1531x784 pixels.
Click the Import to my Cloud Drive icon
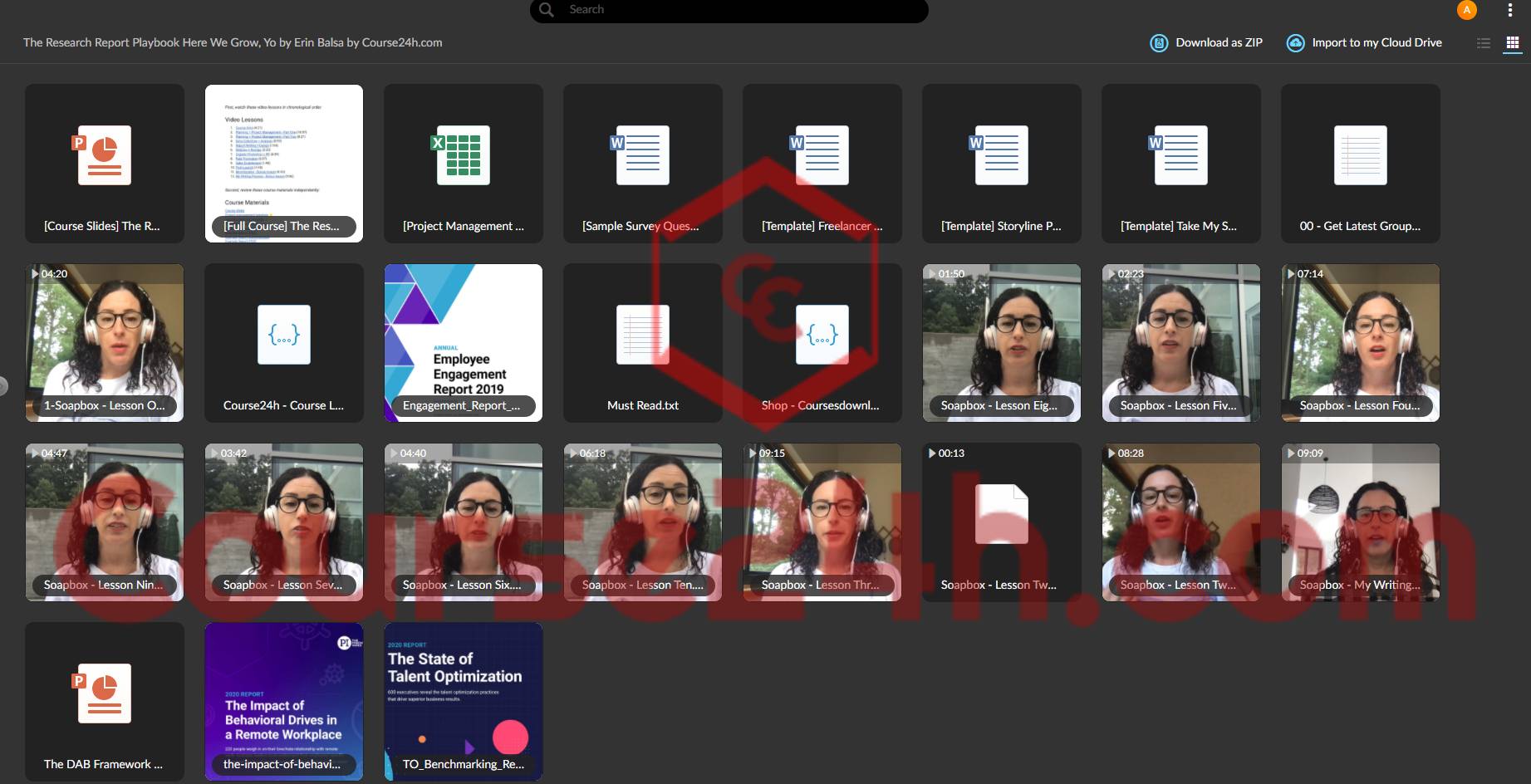click(1295, 43)
